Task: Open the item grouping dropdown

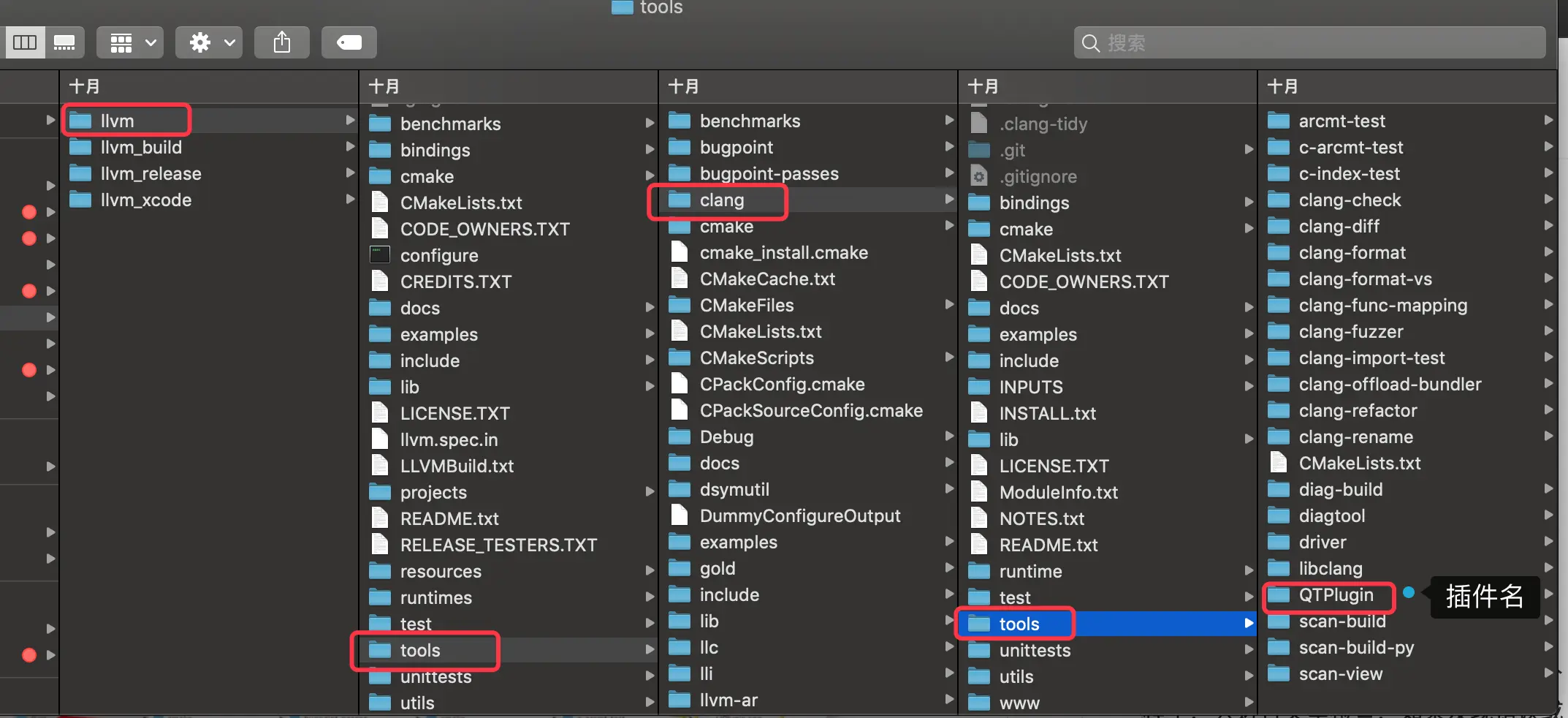Action: click(130, 42)
